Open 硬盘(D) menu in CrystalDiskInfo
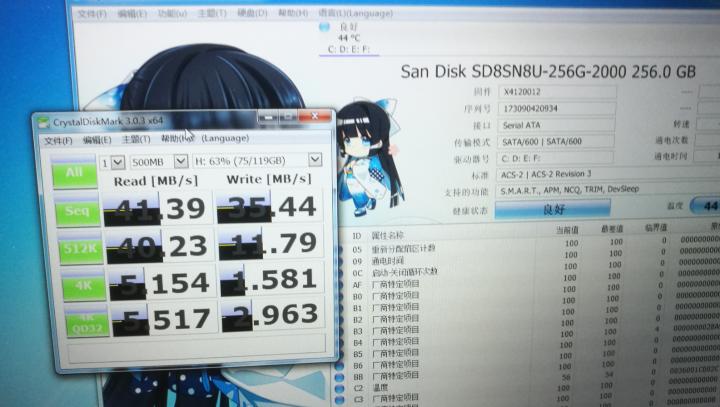This screenshot has height=407, width=720. click(x=252, y=13)
